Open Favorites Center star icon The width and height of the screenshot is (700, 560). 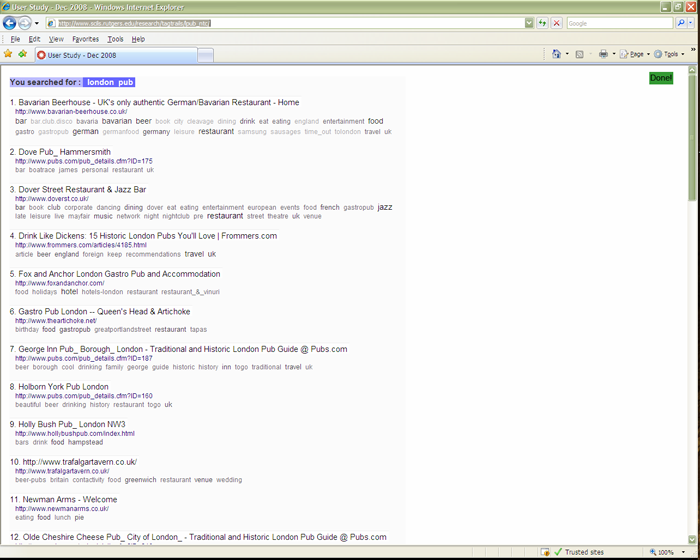[8, 54]
